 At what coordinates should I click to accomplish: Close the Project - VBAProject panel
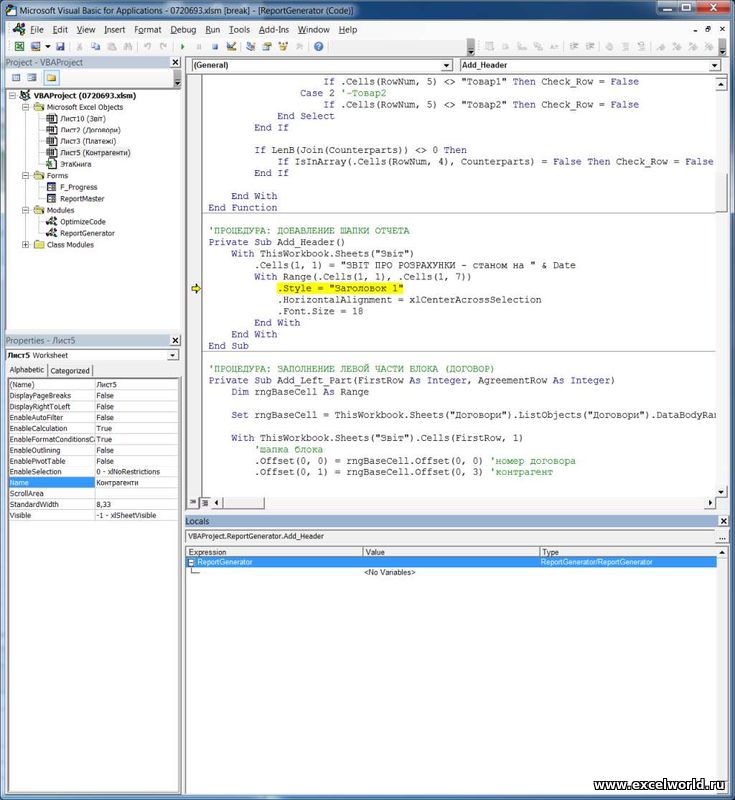click(175, 62)
